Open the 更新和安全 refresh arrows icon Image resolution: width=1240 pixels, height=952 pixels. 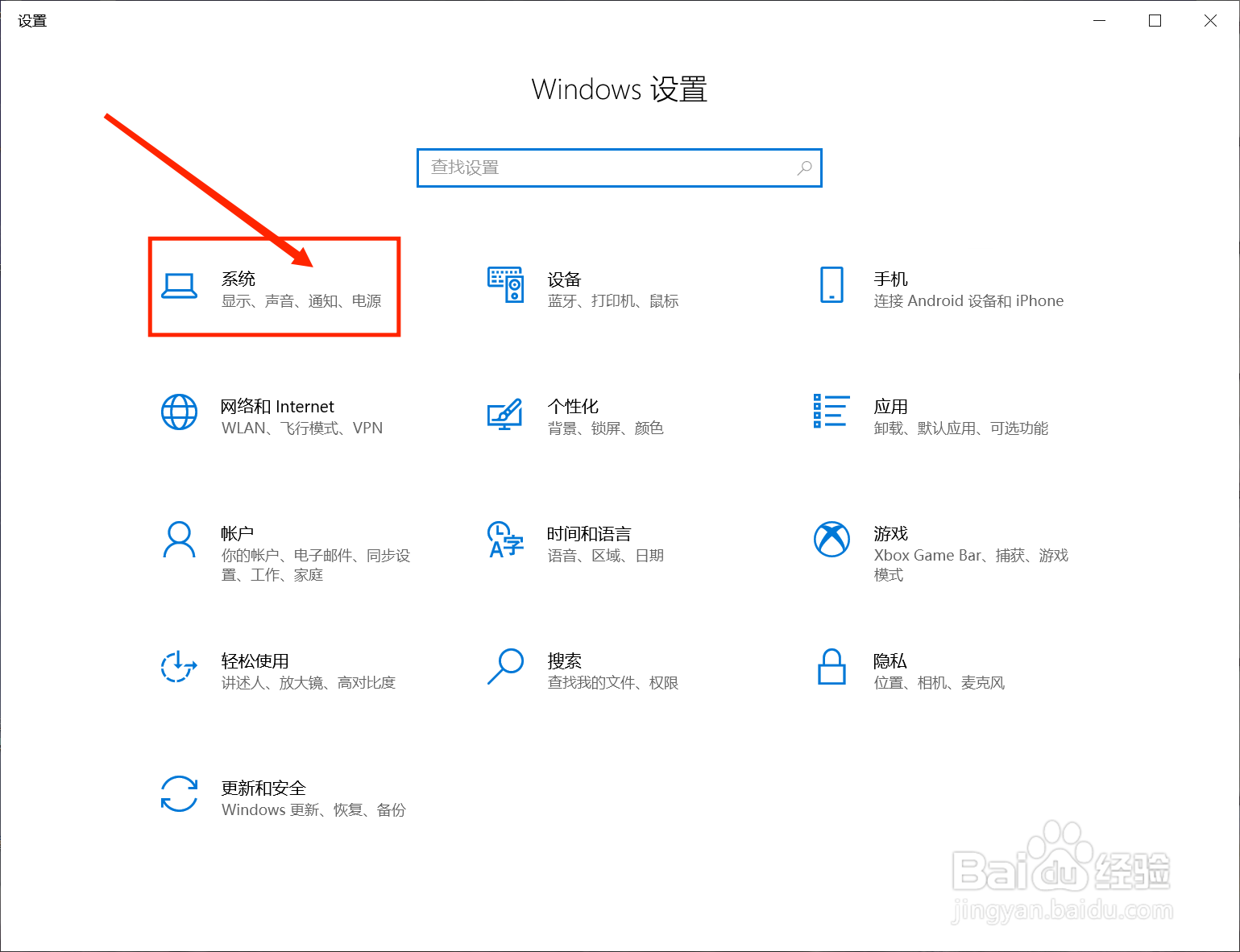pos(179,794)
